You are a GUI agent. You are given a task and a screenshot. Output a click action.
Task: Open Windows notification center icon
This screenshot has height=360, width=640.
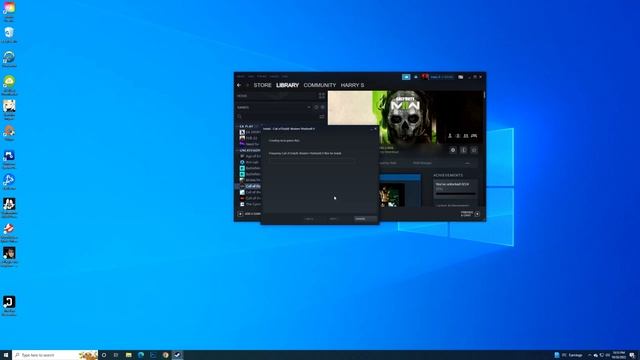pyautogui.click(x=632, y=355)
